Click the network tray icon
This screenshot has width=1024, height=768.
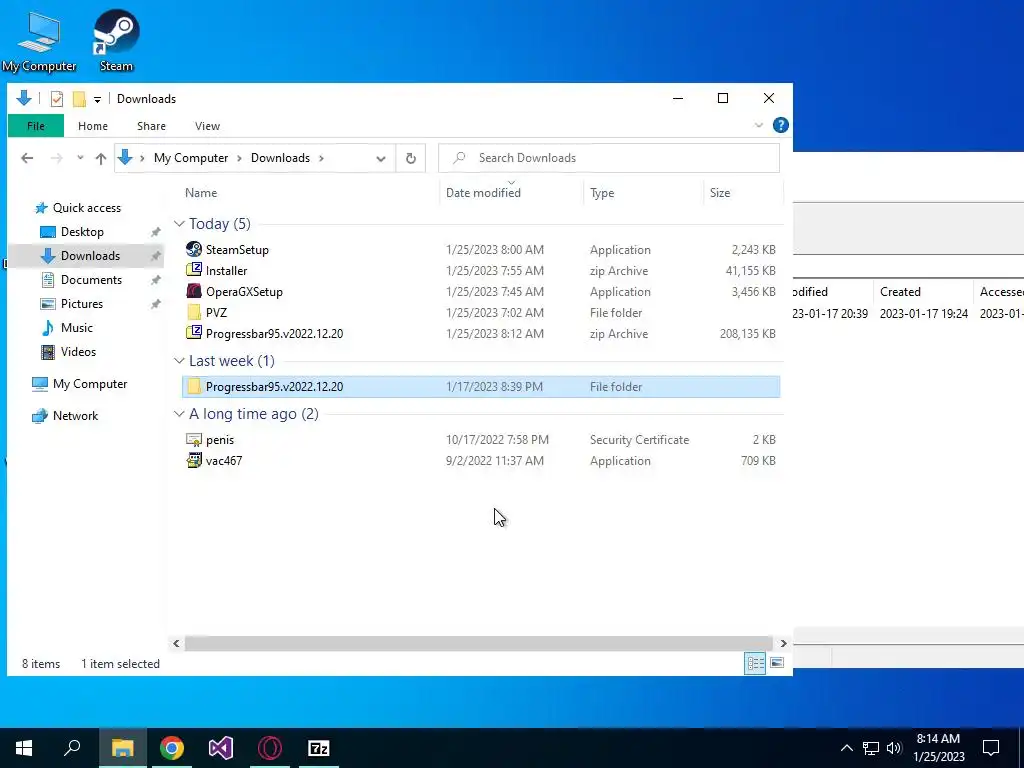pyautogui.click(x=871, y=748)
